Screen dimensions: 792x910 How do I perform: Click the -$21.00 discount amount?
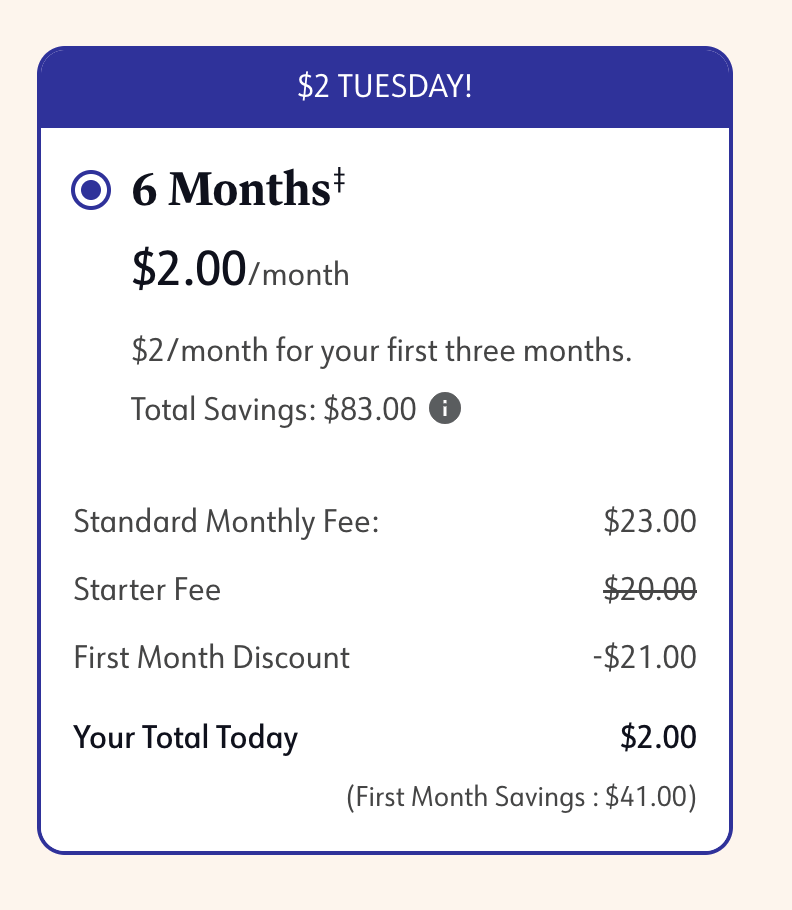coord(644,658)
